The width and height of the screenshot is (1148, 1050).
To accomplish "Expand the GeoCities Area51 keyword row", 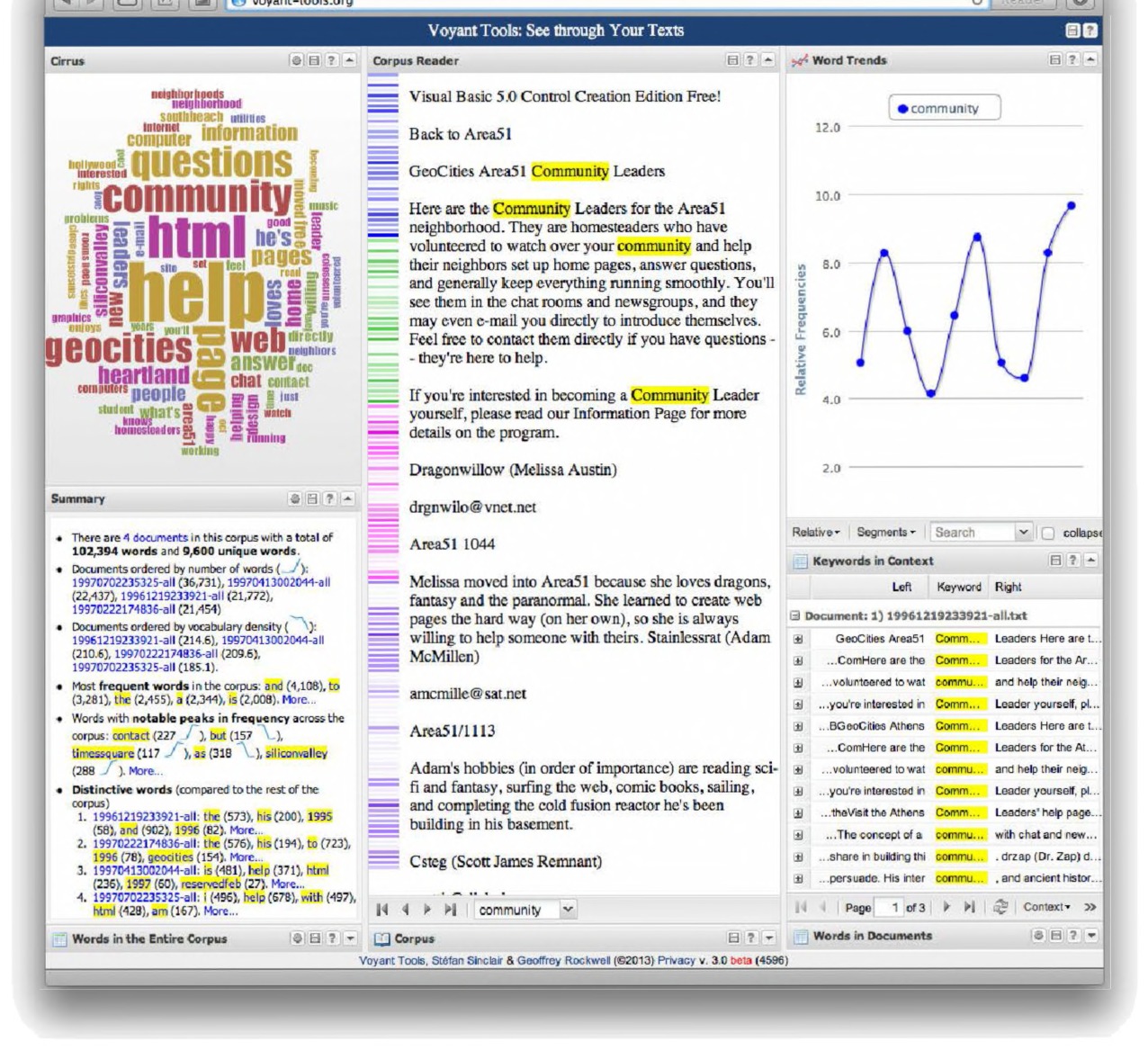I will click(798, 639).
